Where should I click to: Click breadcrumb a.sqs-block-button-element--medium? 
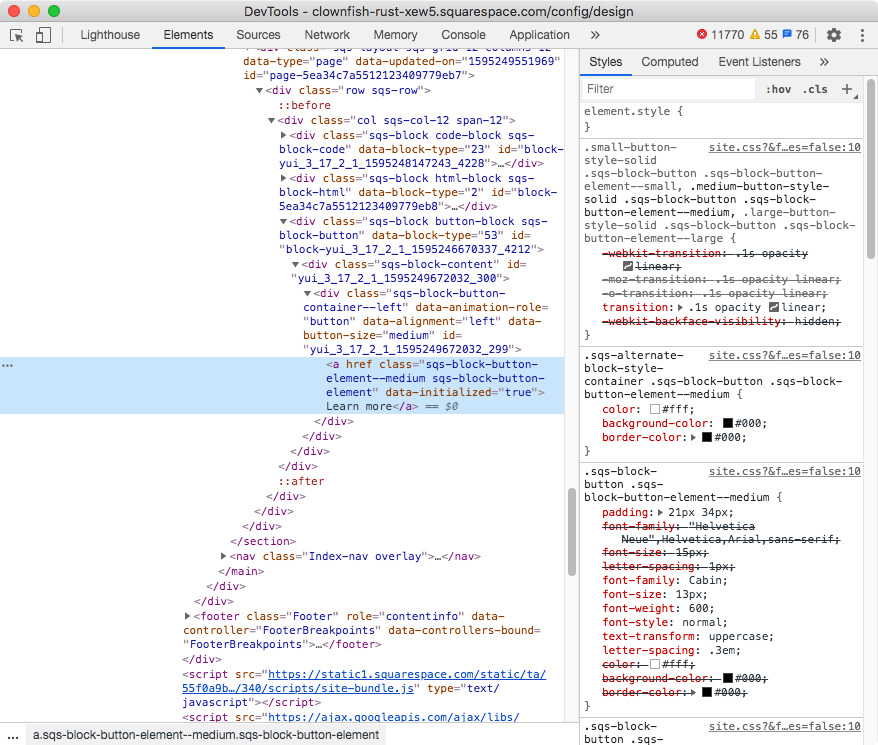[x=206, y=735]
